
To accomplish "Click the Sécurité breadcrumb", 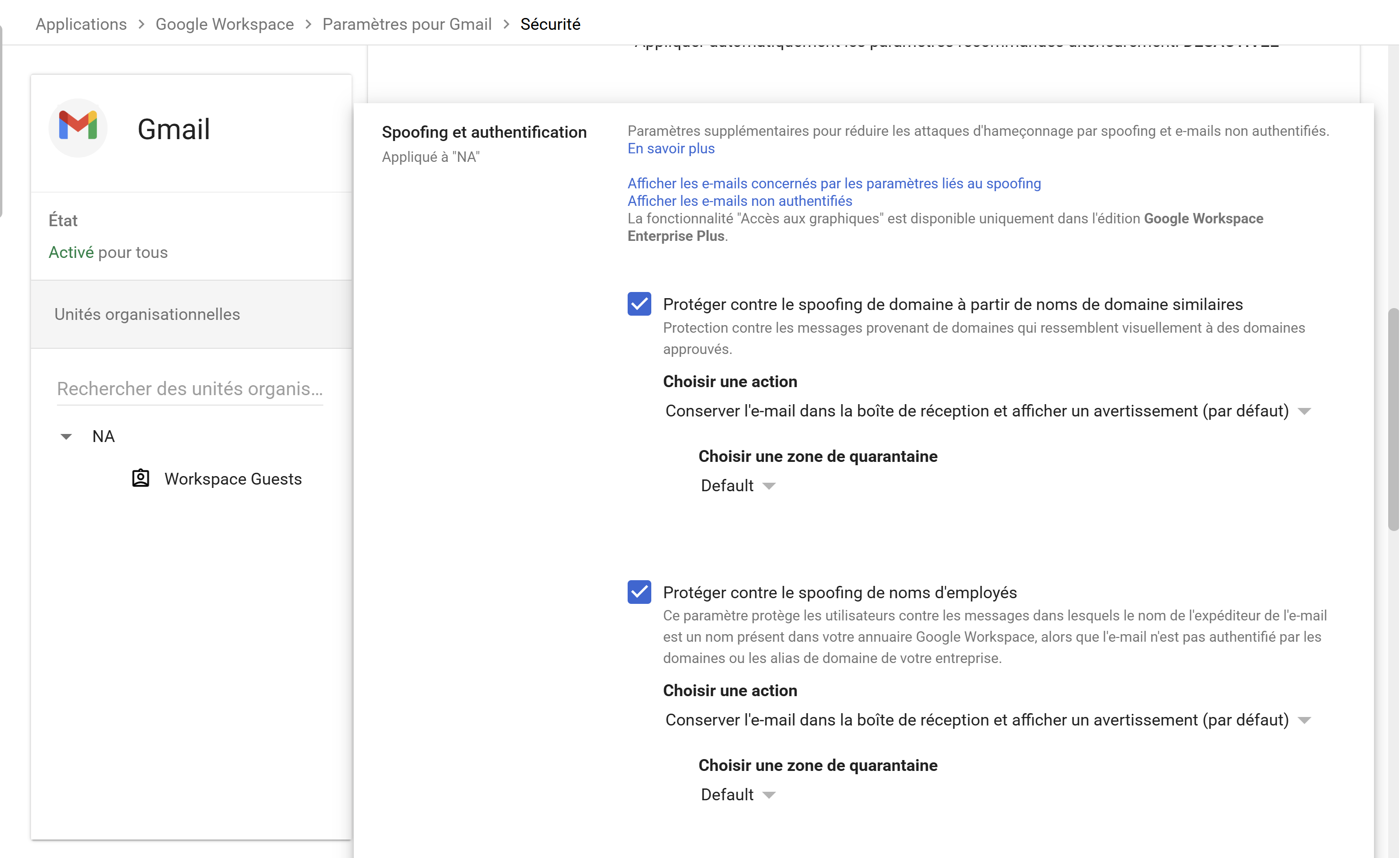I will tap(550, 25).
